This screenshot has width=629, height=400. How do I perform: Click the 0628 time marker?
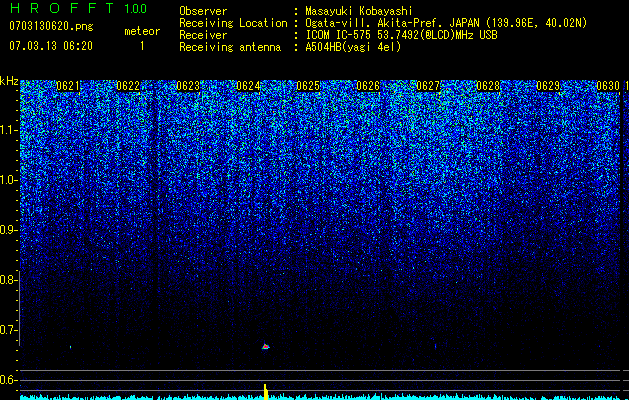click(x=488, y=86)
